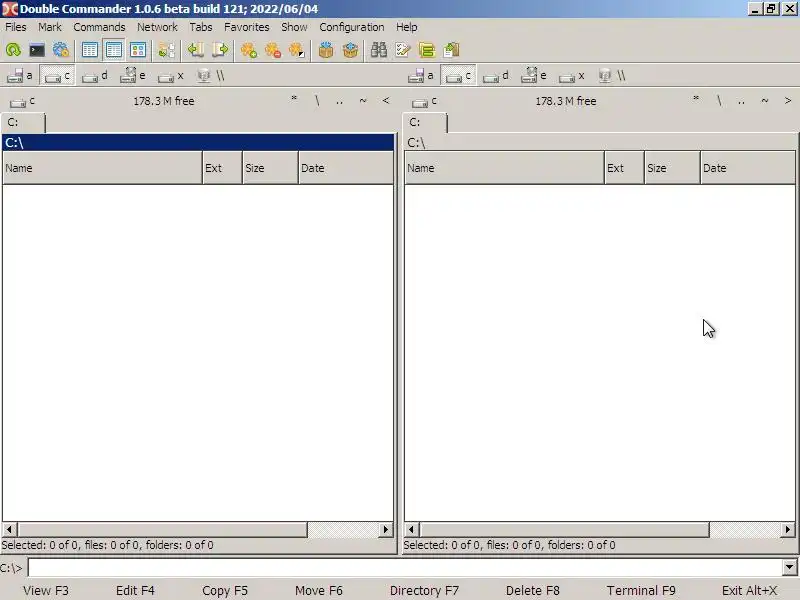
Task: Open the Files menu
Action: coord(16,27)
